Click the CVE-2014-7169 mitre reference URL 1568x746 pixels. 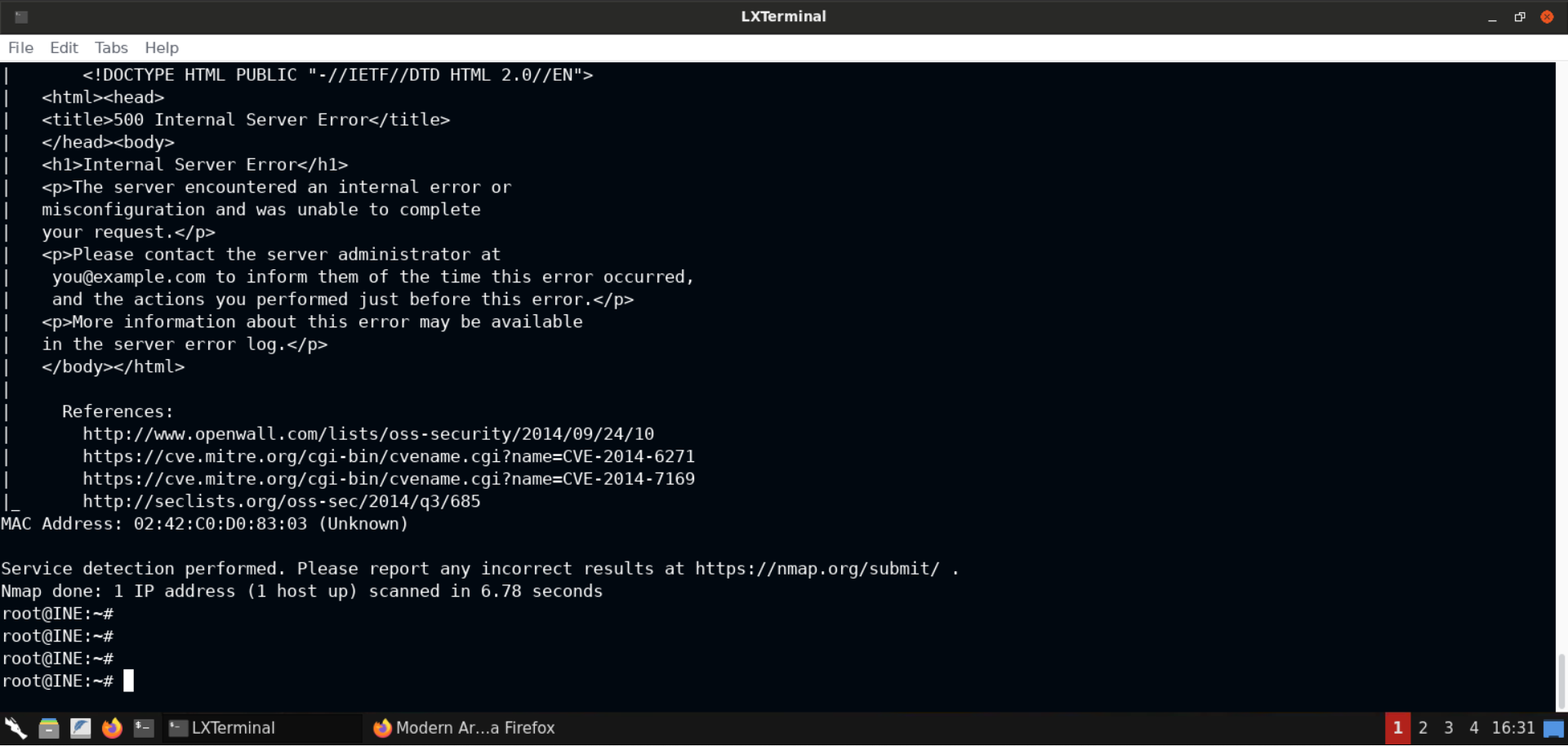click(389, 479)
